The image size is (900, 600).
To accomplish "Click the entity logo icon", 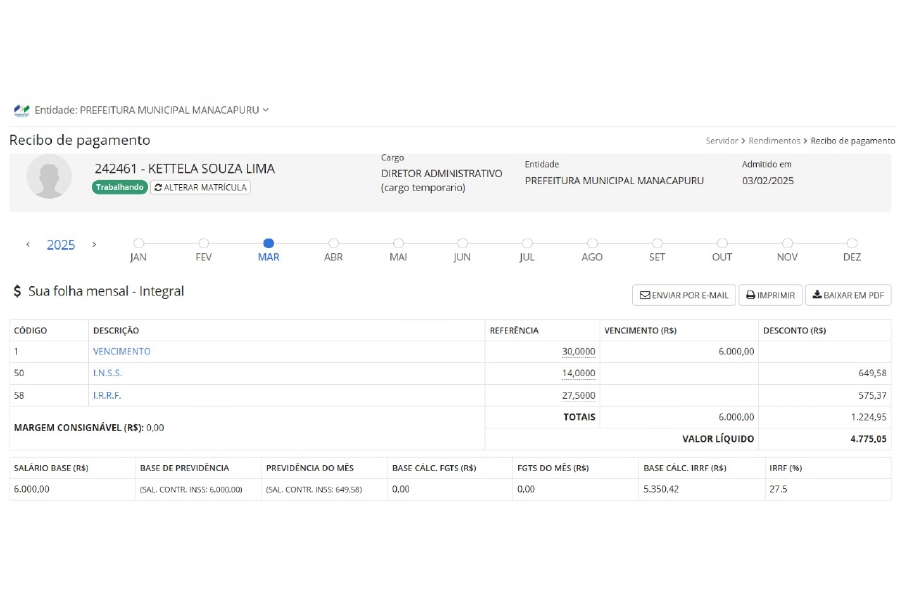I will tap(21, 110).
